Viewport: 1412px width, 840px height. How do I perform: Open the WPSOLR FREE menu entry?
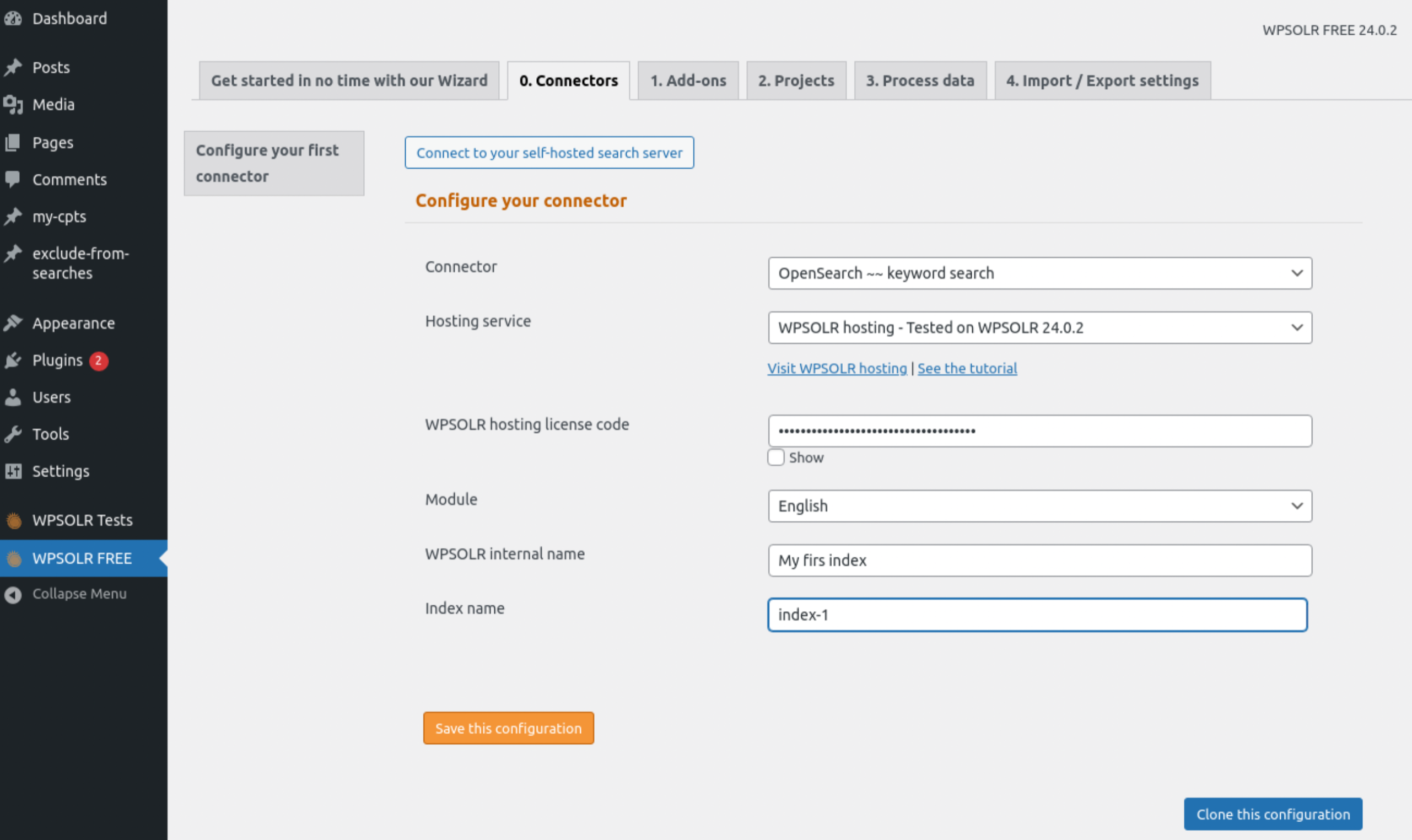82,559
